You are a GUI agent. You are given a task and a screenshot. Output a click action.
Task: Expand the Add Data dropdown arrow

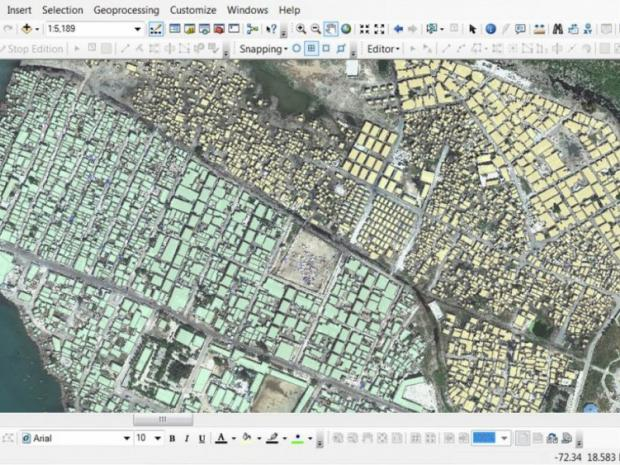click(x=37, y=29)
